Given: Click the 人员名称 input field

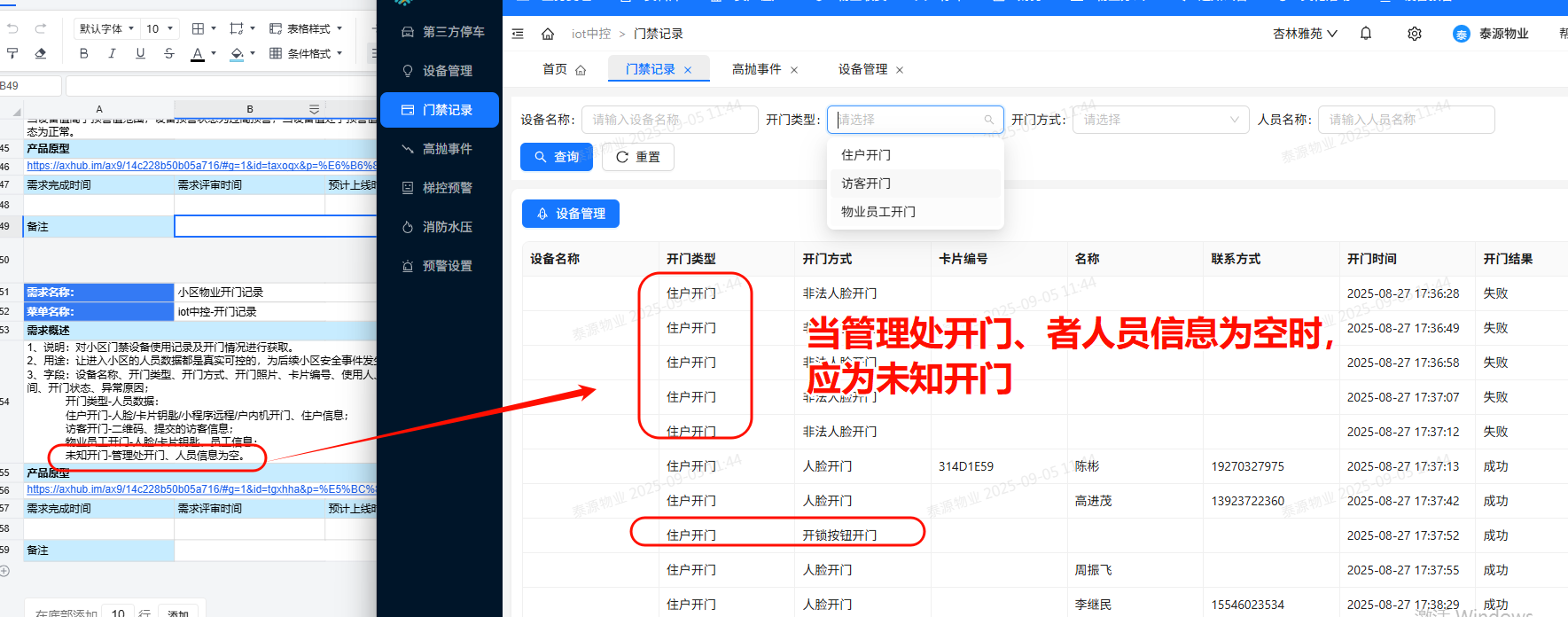Looking at the screenshot, I should (x=1407, y=120).
